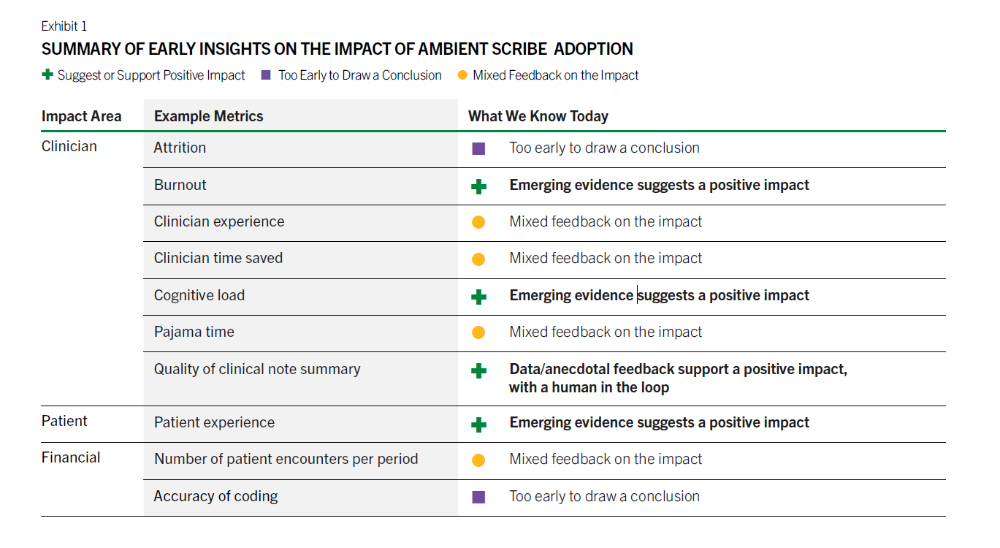Screen dimensions: 1000x548
Task: Click the Example Metrics column header
Action: click(208, 116)
